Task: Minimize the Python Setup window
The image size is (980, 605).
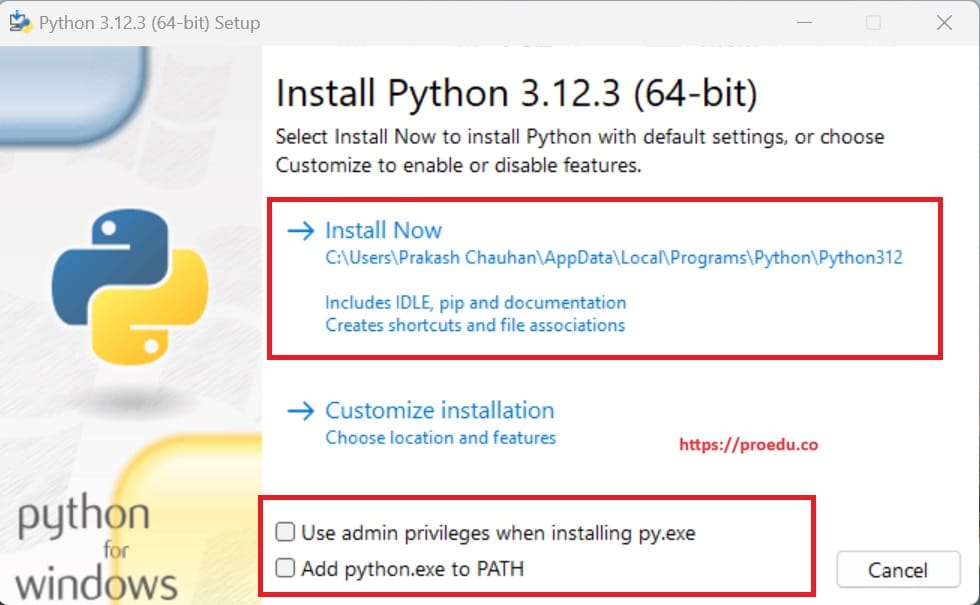Action: coord(805,22)
